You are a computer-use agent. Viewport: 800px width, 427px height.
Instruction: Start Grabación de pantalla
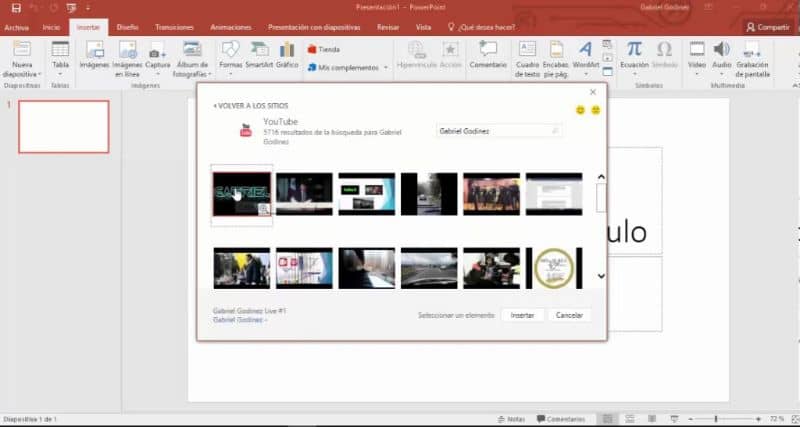[x=753, y=59]
